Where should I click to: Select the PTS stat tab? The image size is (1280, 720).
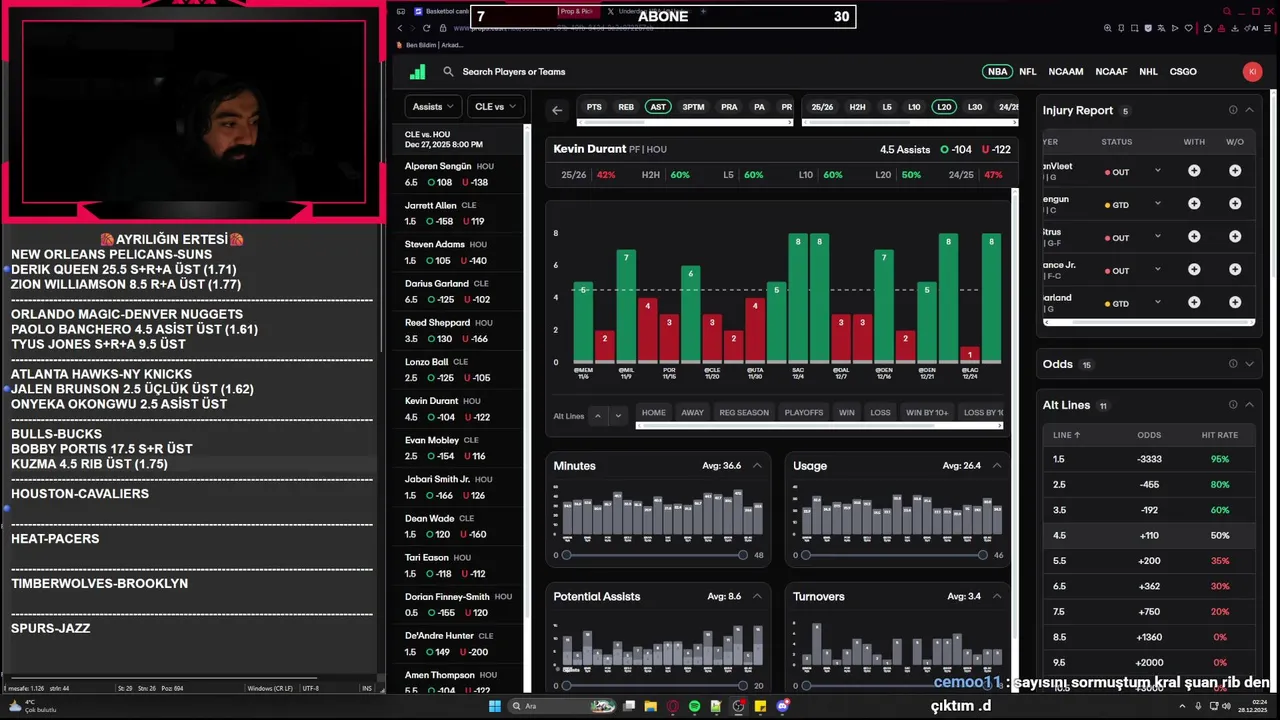(594, 107)
